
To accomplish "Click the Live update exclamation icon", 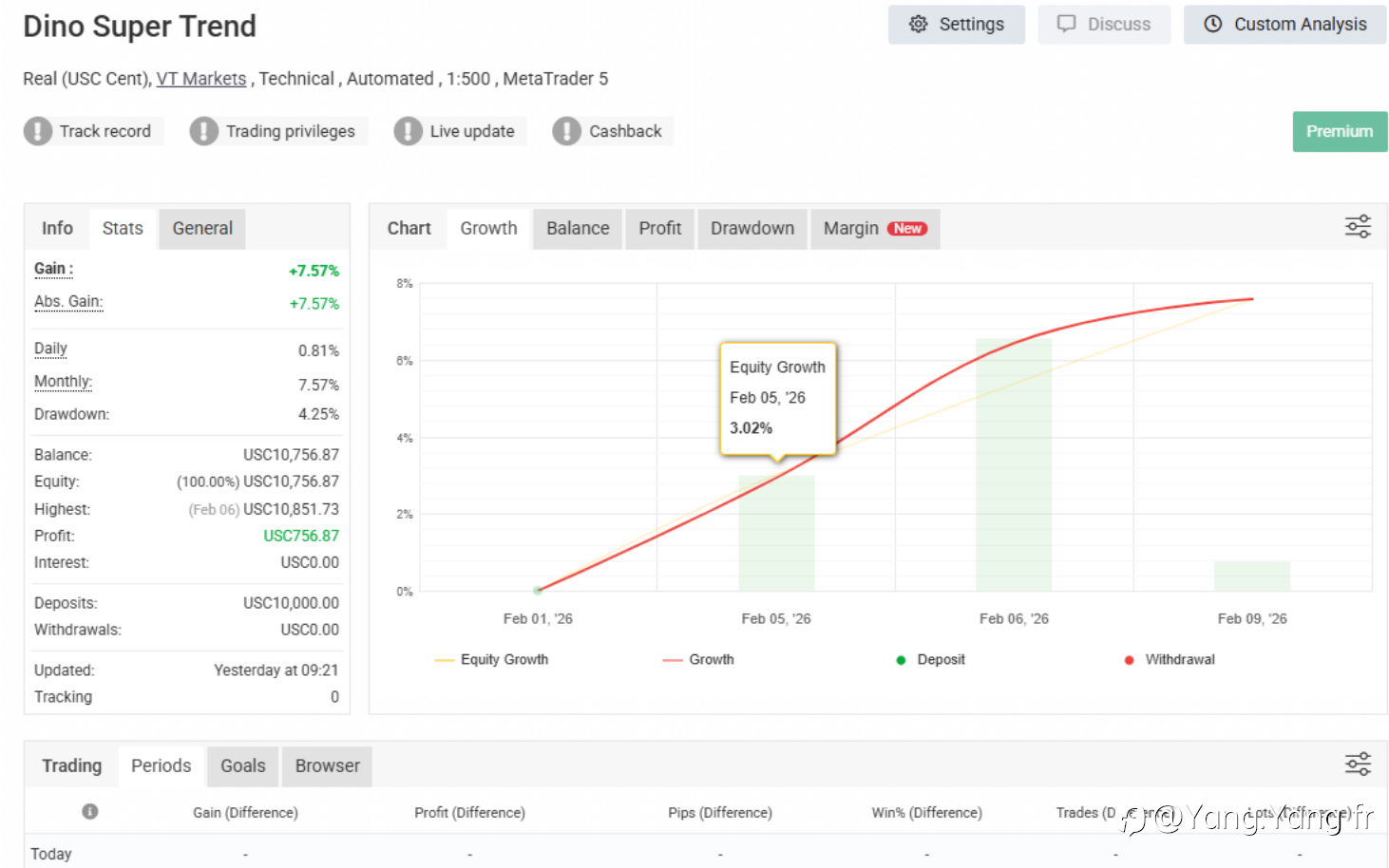I will click(x=408, y=131).
